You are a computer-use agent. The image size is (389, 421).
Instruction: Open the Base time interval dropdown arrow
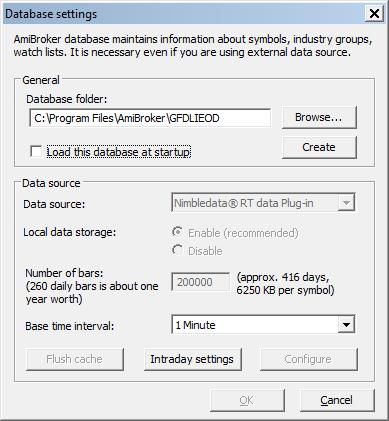[x=346, y=324]
